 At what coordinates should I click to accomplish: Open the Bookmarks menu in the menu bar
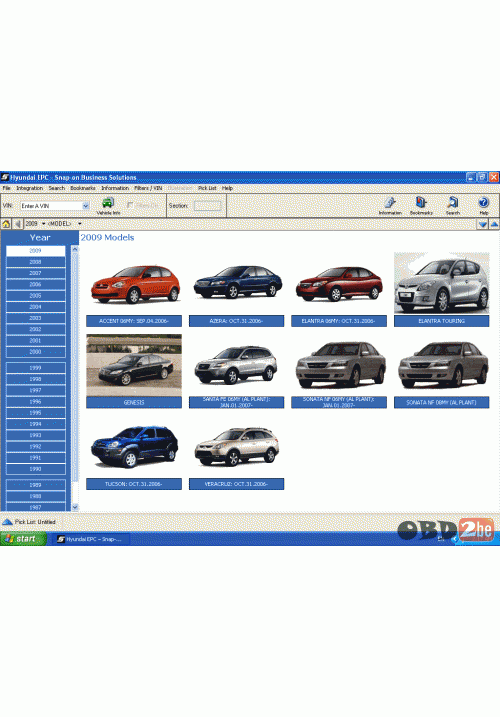pos(83,188)
